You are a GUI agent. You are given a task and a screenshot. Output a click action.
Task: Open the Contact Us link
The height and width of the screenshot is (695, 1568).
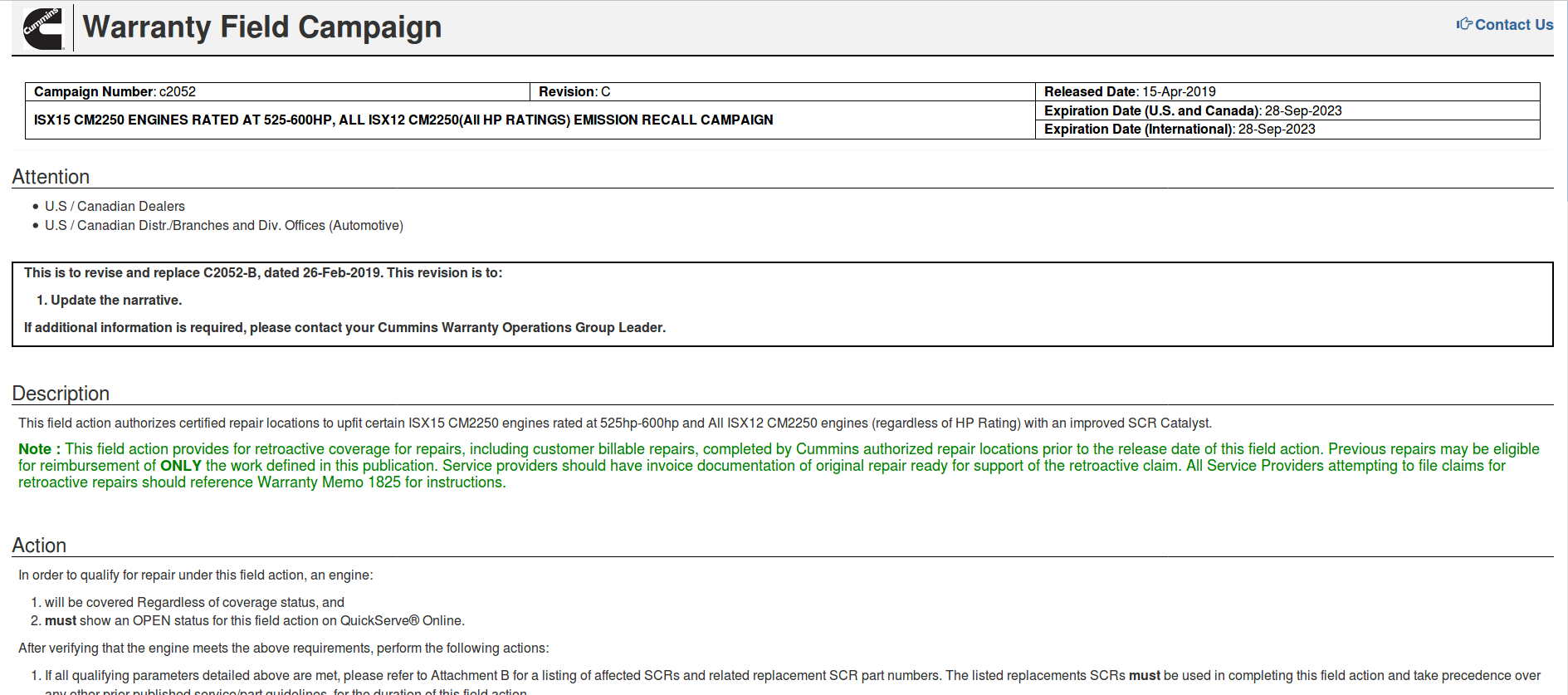(1504, 25)
